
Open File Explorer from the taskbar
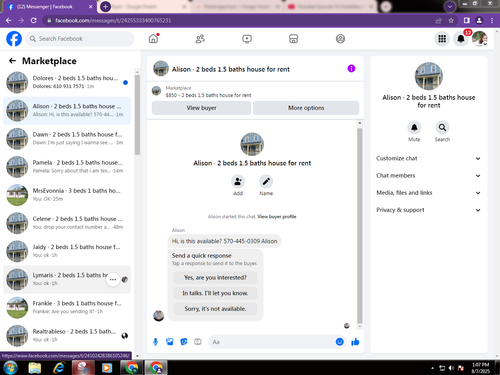pyautogui.click(x=34, y=368)
